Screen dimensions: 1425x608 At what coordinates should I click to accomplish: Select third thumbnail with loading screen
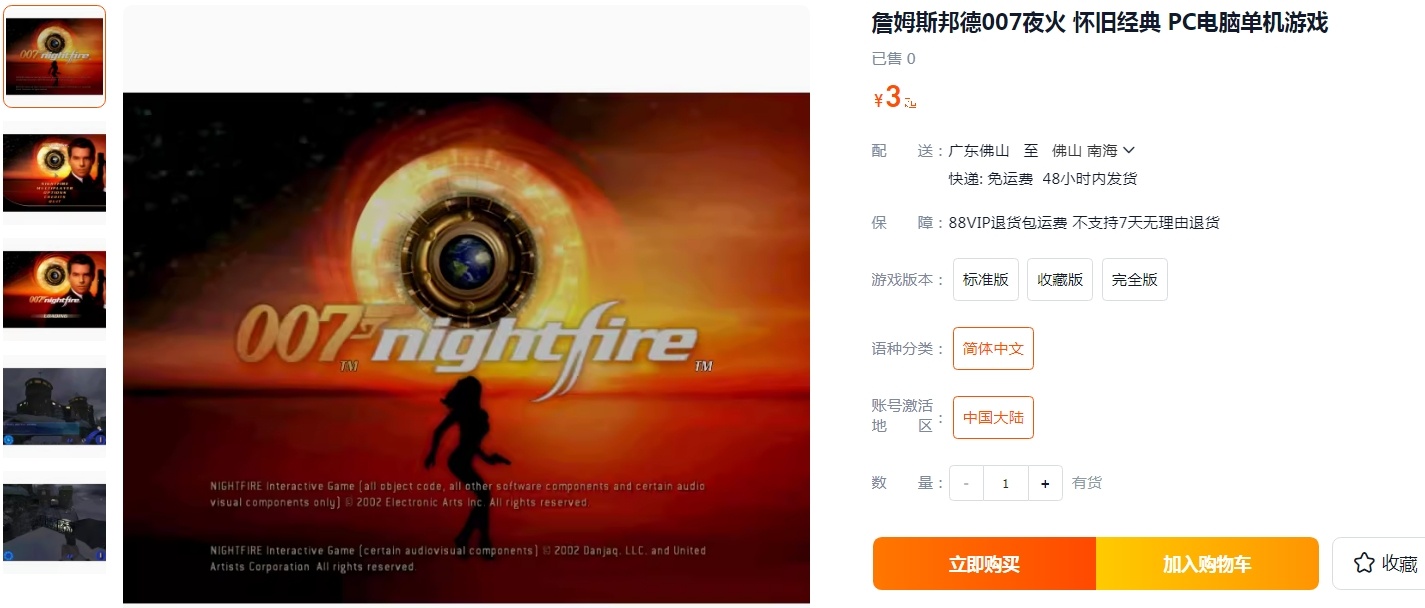coord(55,289)
